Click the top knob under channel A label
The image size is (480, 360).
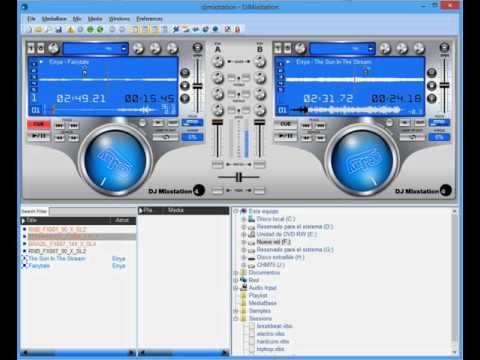tap(218, 62)
